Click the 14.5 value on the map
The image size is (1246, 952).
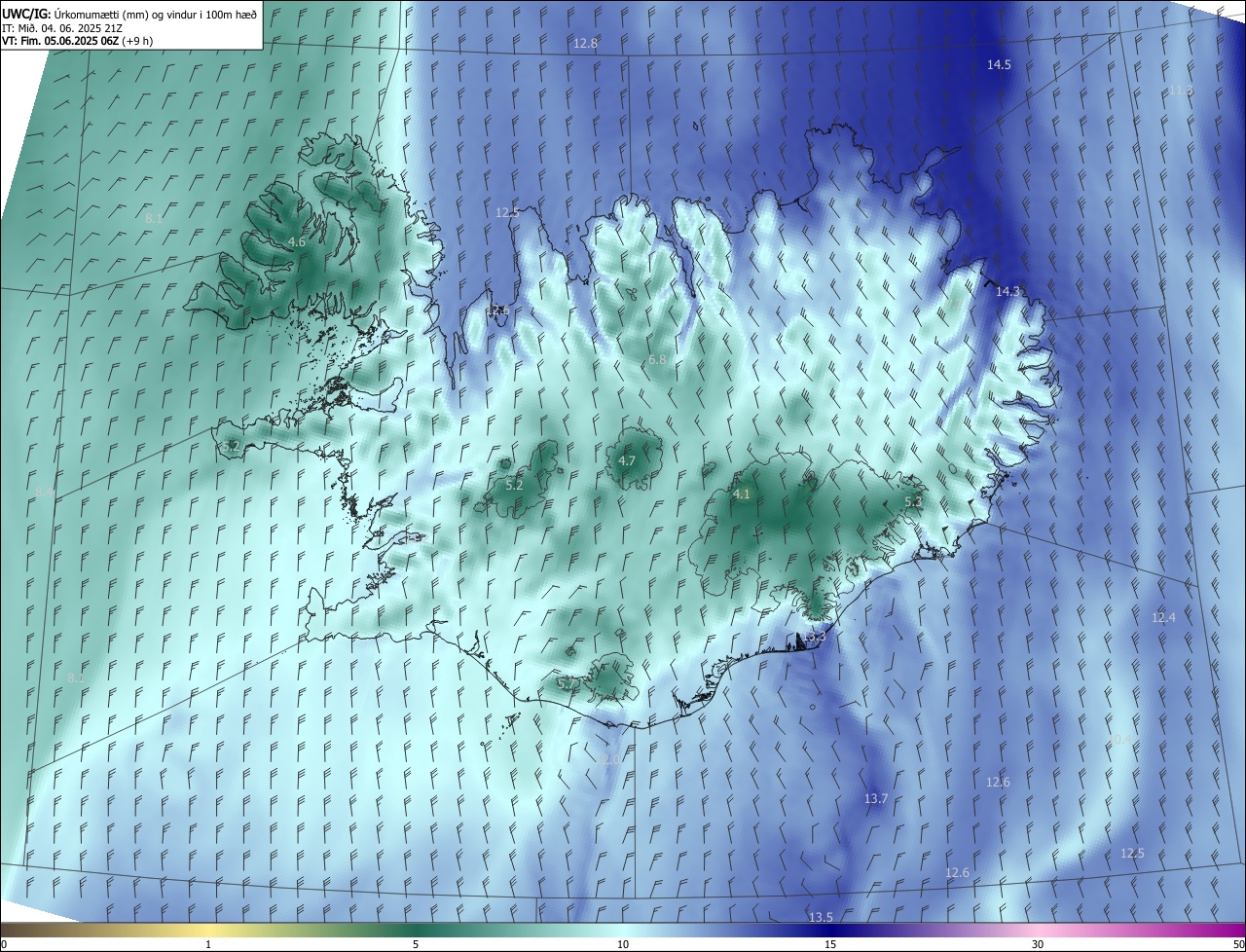click(x=999, y=65)
